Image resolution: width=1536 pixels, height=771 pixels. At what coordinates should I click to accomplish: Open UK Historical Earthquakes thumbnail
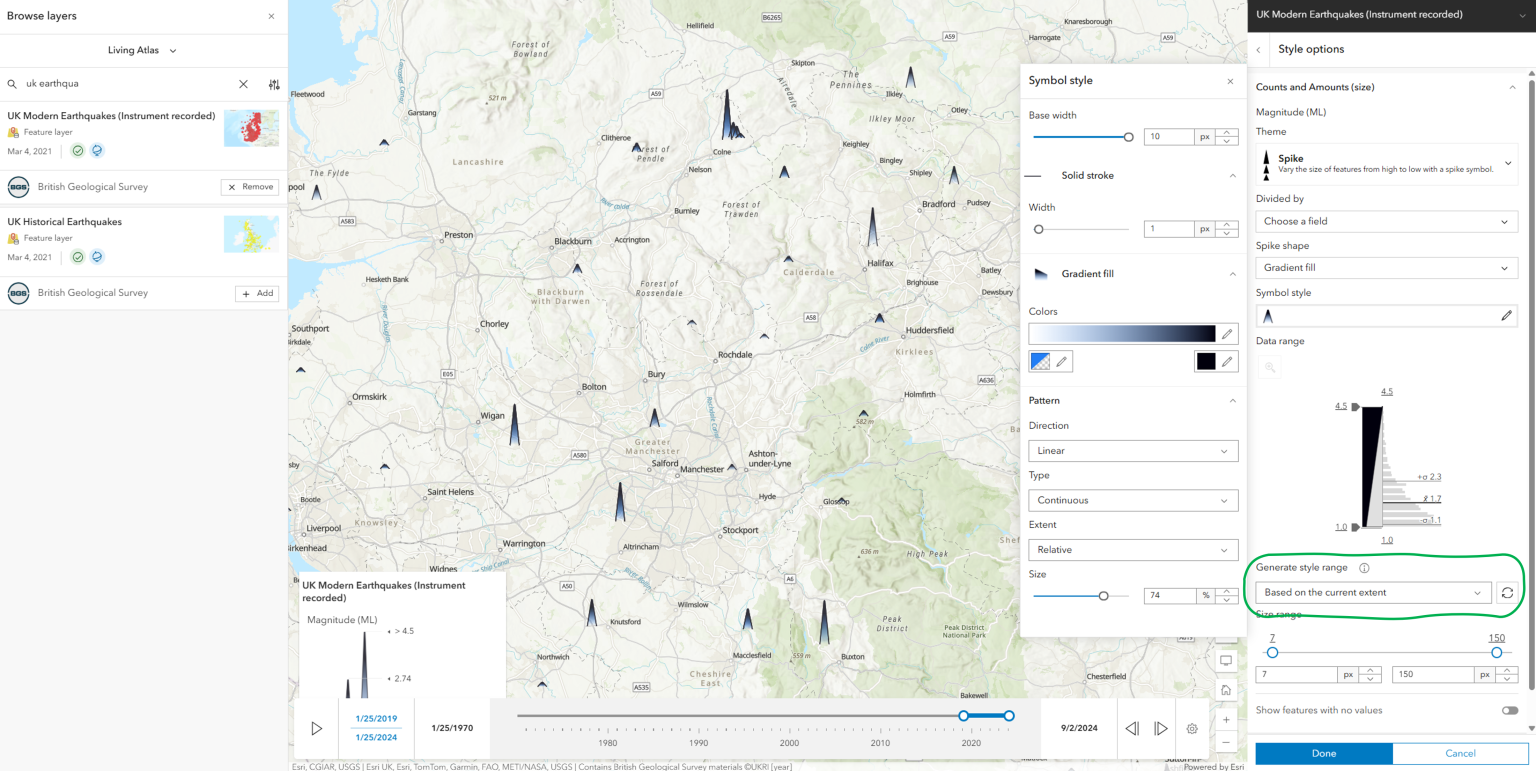[x=251, y=234]
